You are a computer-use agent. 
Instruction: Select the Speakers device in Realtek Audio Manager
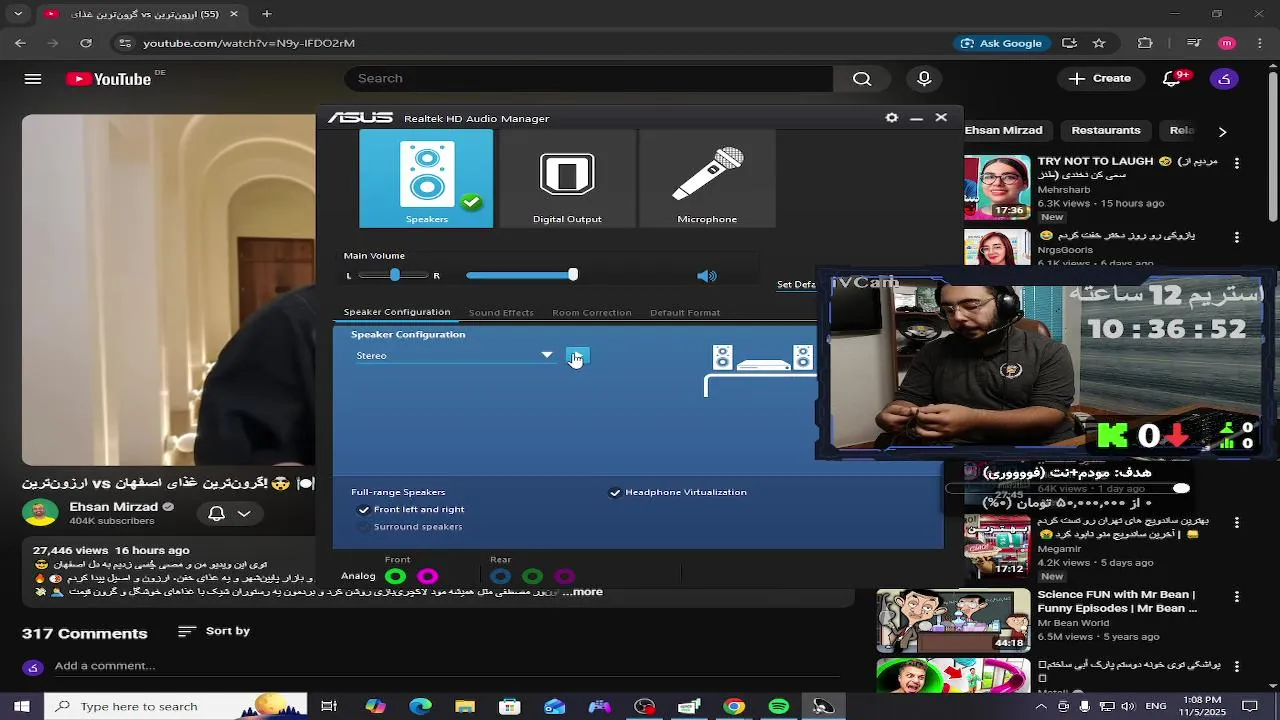(426, 179)
